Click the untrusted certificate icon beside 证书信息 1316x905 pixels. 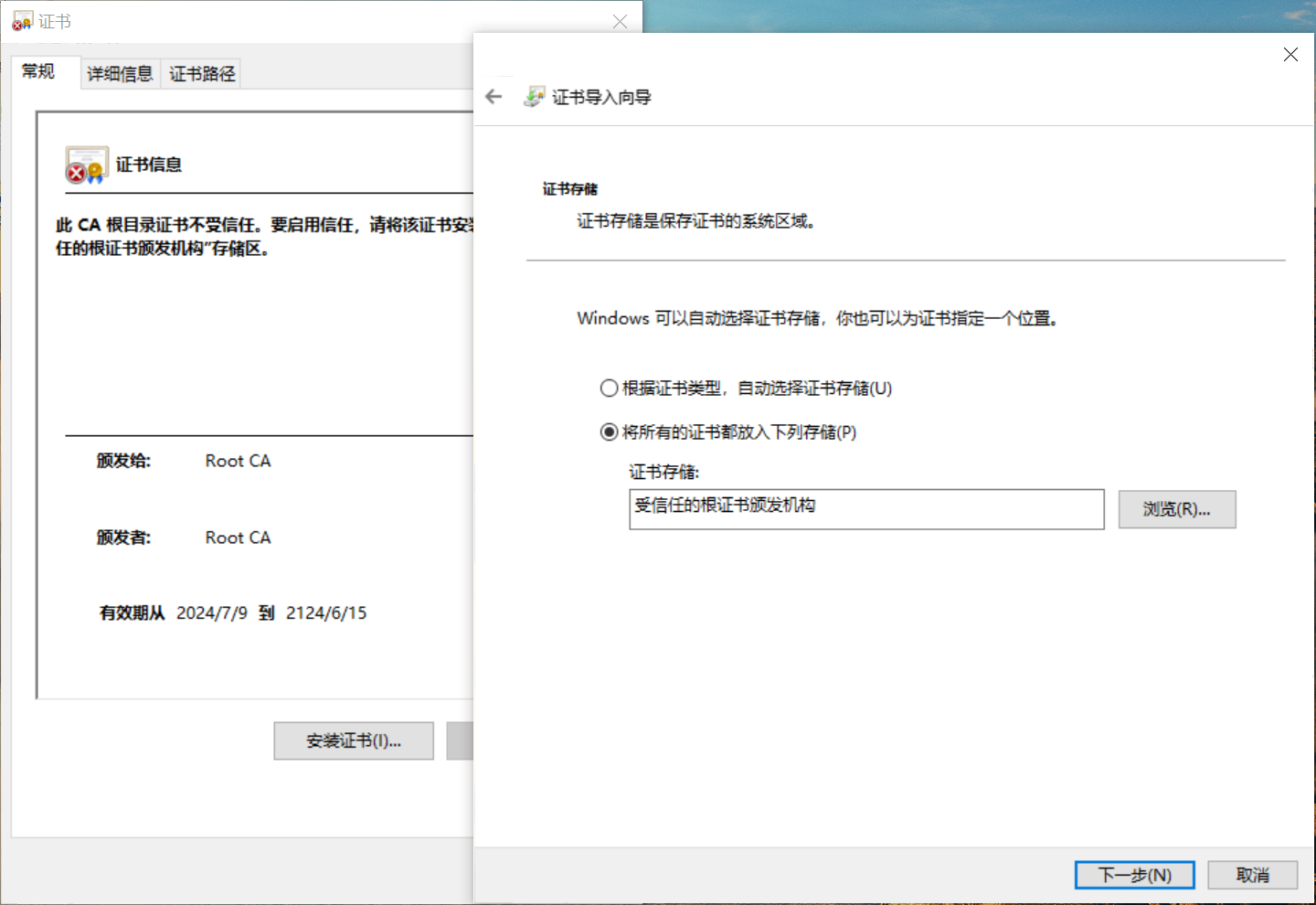(x=86, y=165)
